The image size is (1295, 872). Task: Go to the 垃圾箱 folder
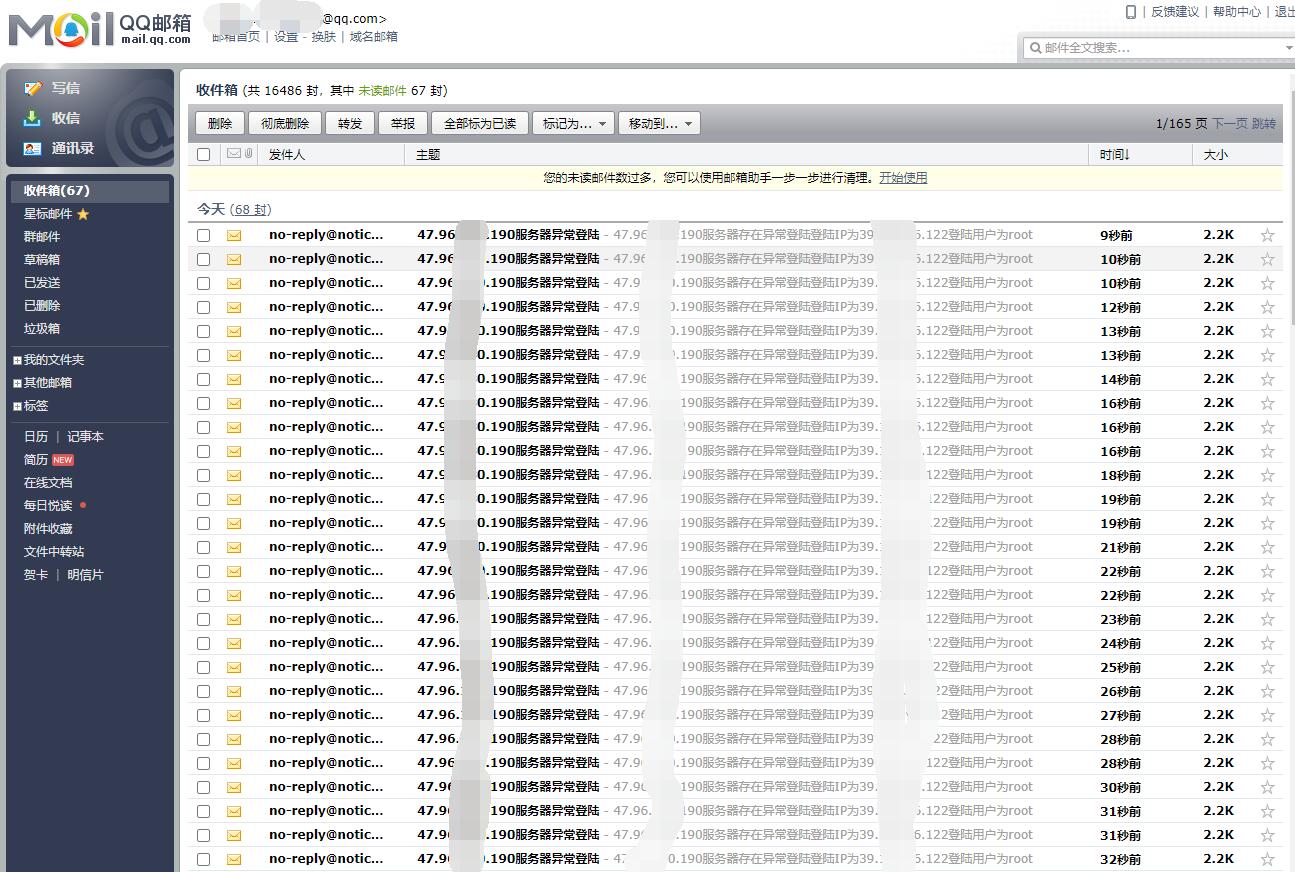coord(42,329)
